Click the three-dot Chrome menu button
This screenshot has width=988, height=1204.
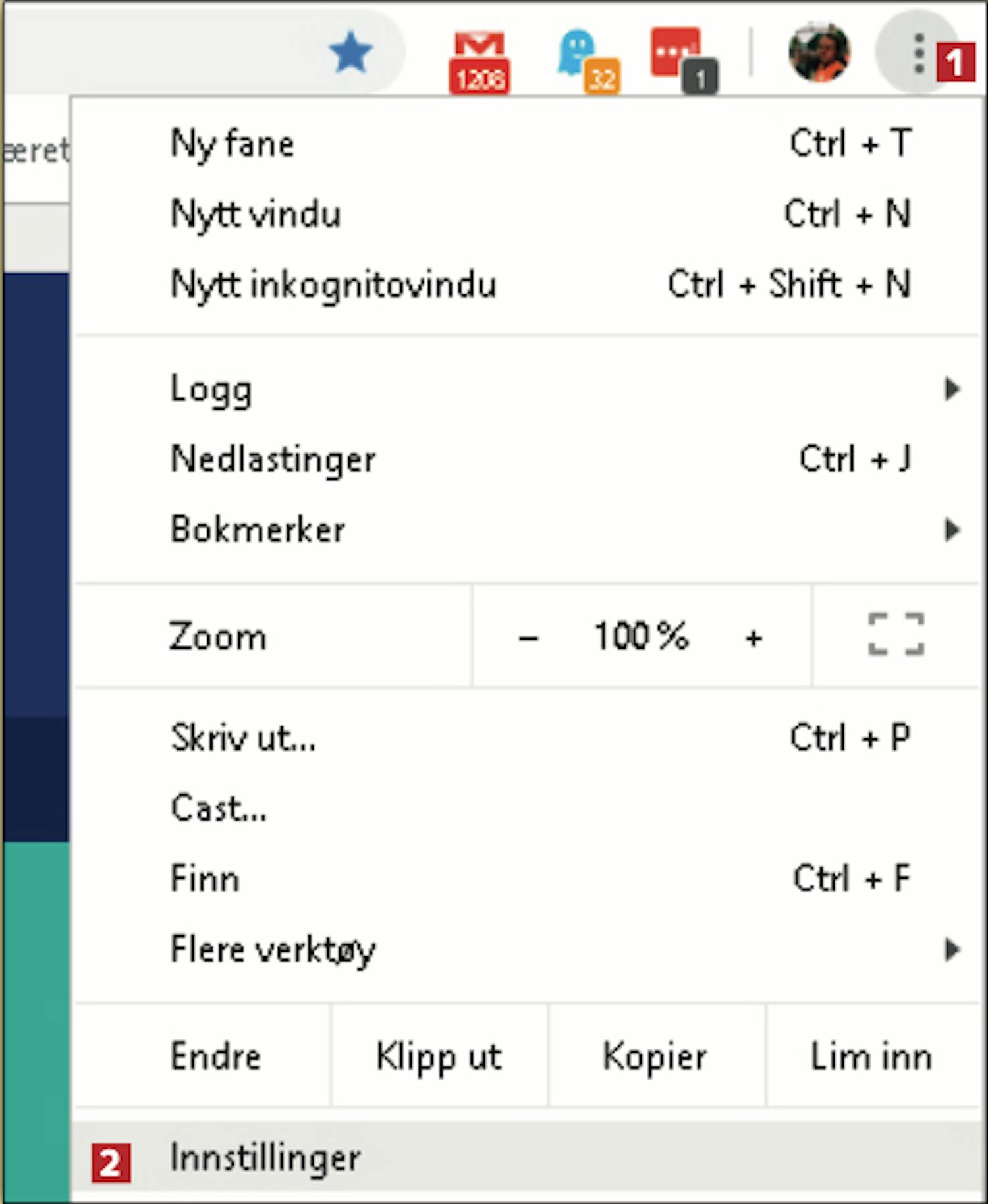918,53
